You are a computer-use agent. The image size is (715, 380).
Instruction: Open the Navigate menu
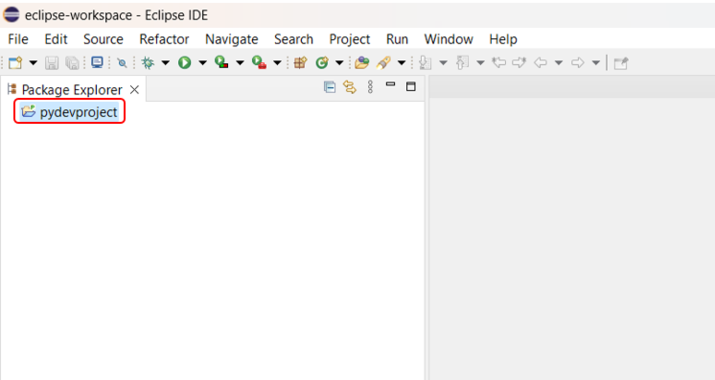tap(232, 39)
